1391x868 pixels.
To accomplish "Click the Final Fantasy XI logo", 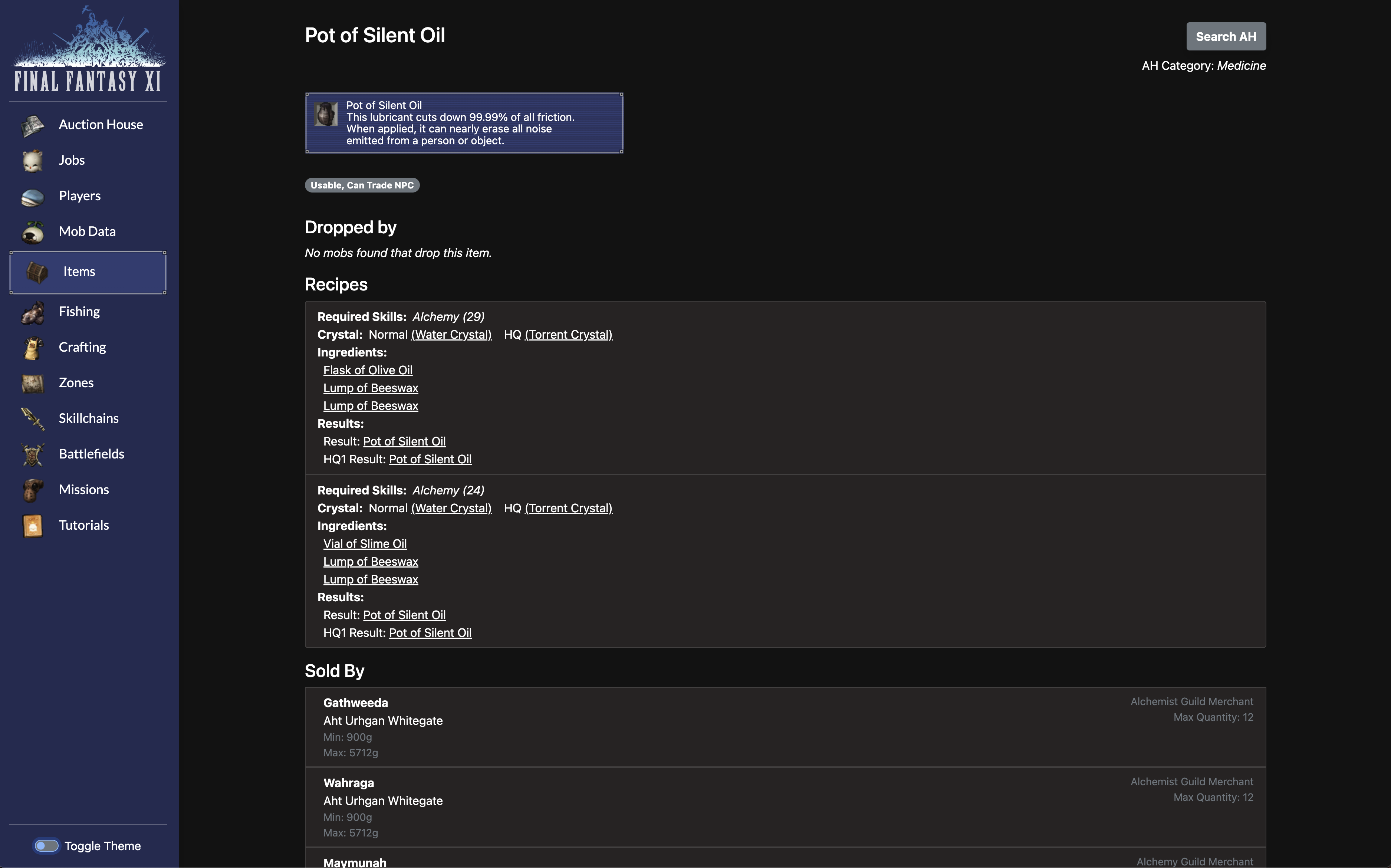I will 88,50.
